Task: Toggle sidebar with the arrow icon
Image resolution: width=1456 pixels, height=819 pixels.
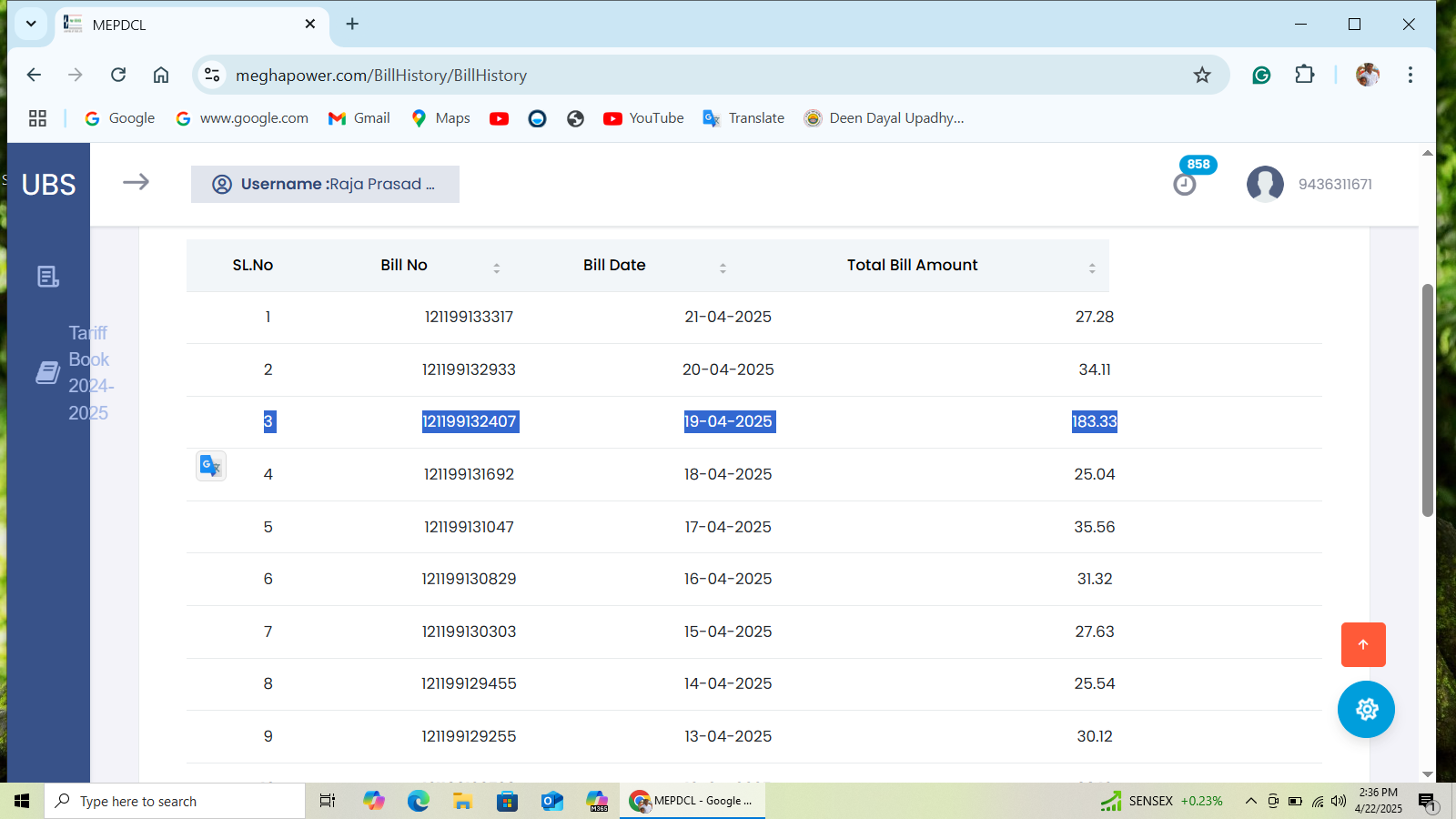Action: [x=136, y=182]
